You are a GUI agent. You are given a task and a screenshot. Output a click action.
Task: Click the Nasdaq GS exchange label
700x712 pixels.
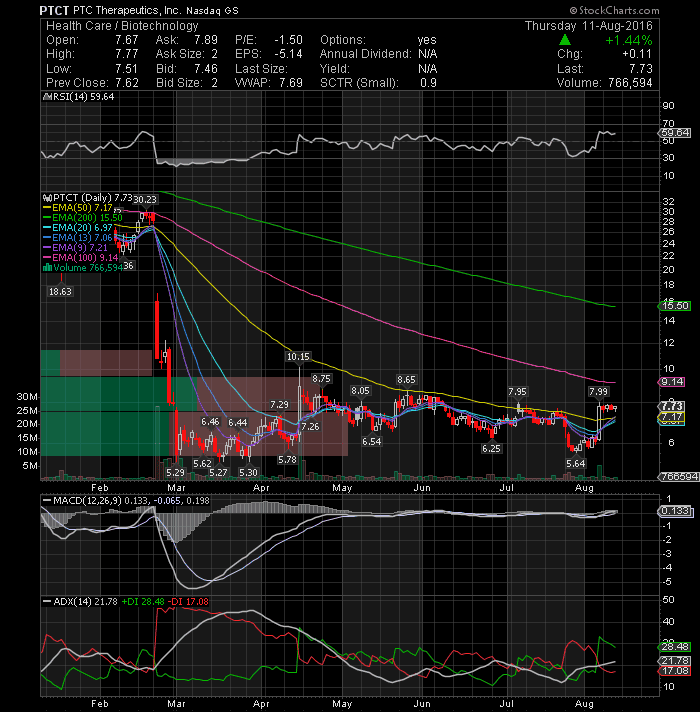coord(212,10)
